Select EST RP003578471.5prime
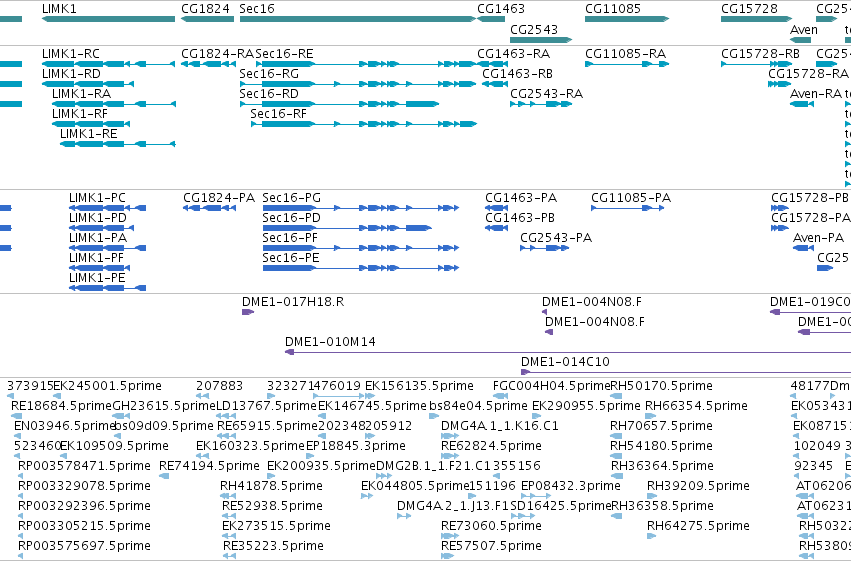Image resolution: width=851 pixels, height=561 pixels. pyautogui.click(x=84, y=466)
